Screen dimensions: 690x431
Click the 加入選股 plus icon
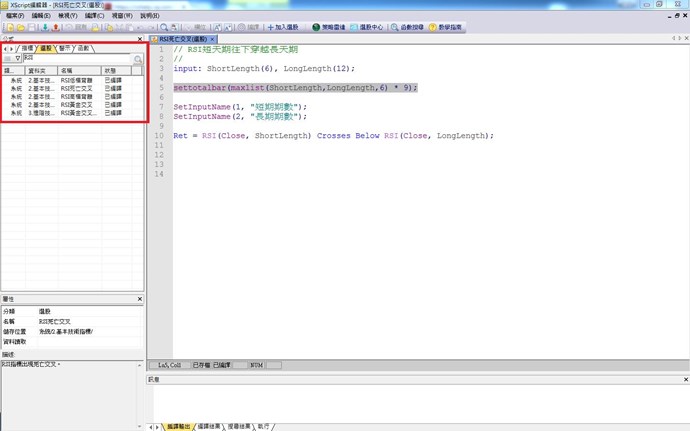(x=271, y=28)
